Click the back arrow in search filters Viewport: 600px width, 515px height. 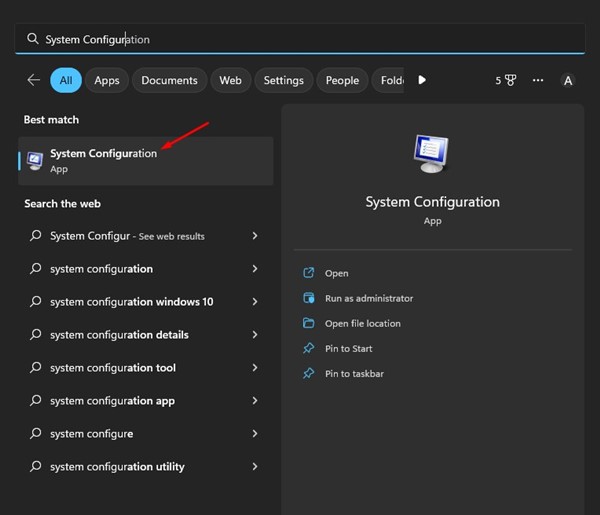pyautogui.click(x=34, y=80)
